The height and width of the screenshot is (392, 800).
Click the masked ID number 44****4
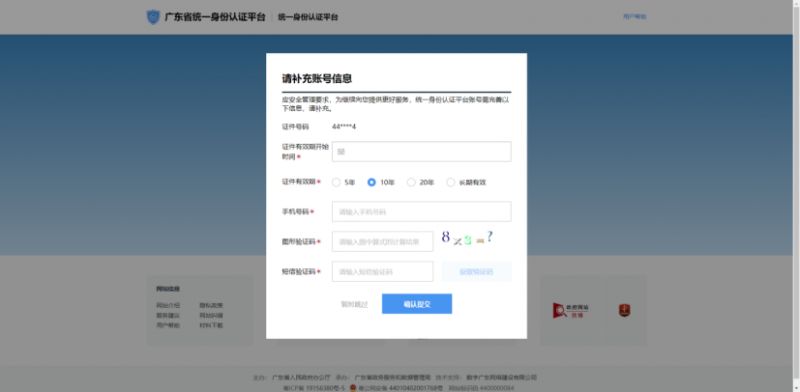tap(344, 127)
